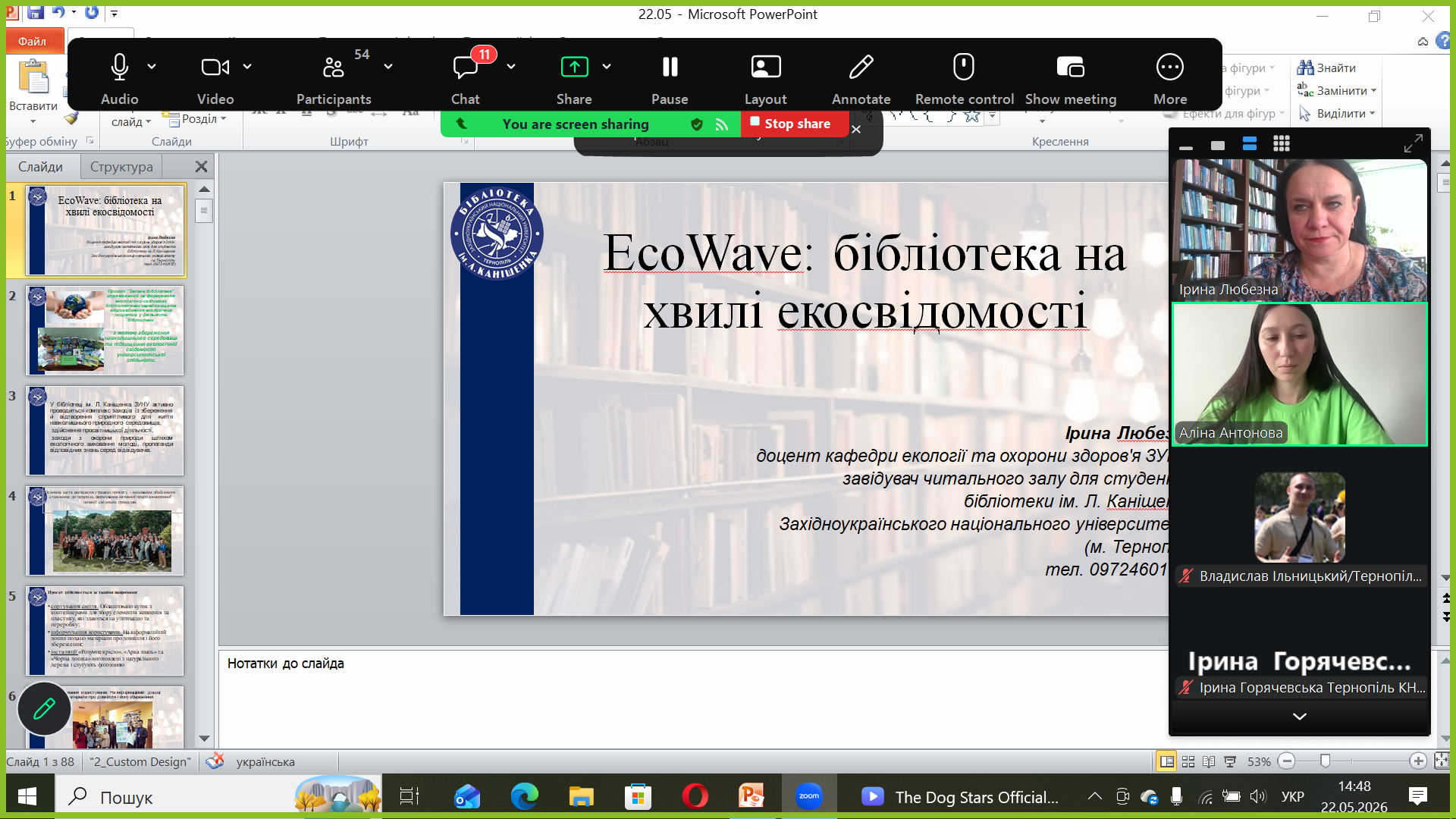1456x819 pixels.
Task: Expand the Participants options arrow
Action: tap(388, 67)
